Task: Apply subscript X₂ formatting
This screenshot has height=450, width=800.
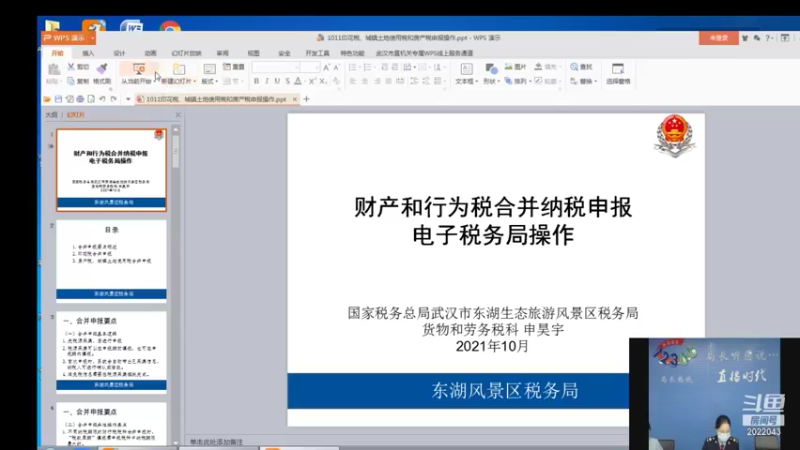Action: tap(323, 81)
